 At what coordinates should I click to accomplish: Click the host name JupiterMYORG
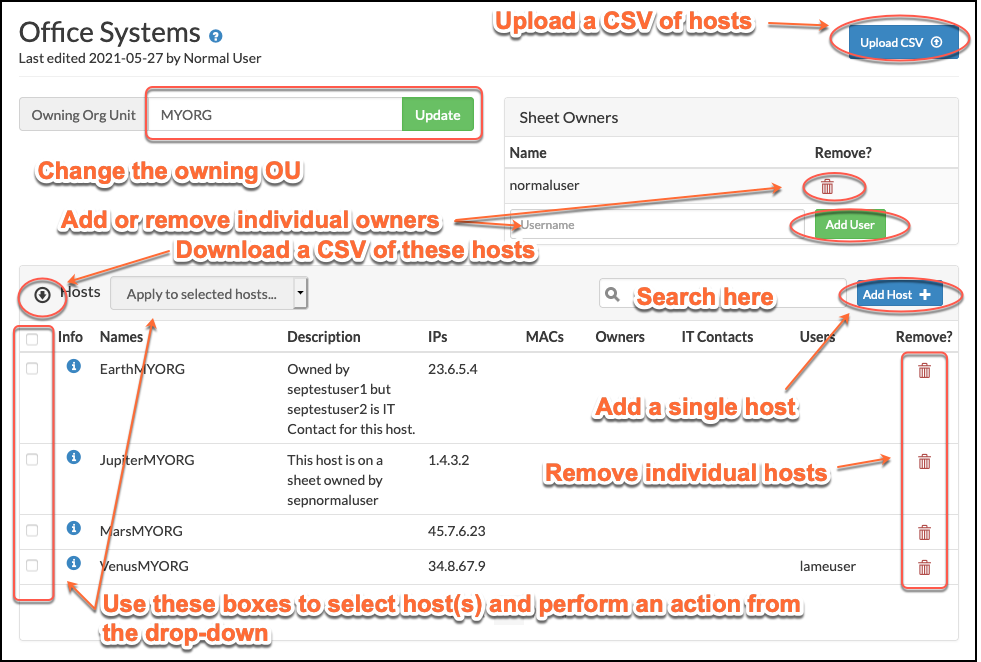147,460
